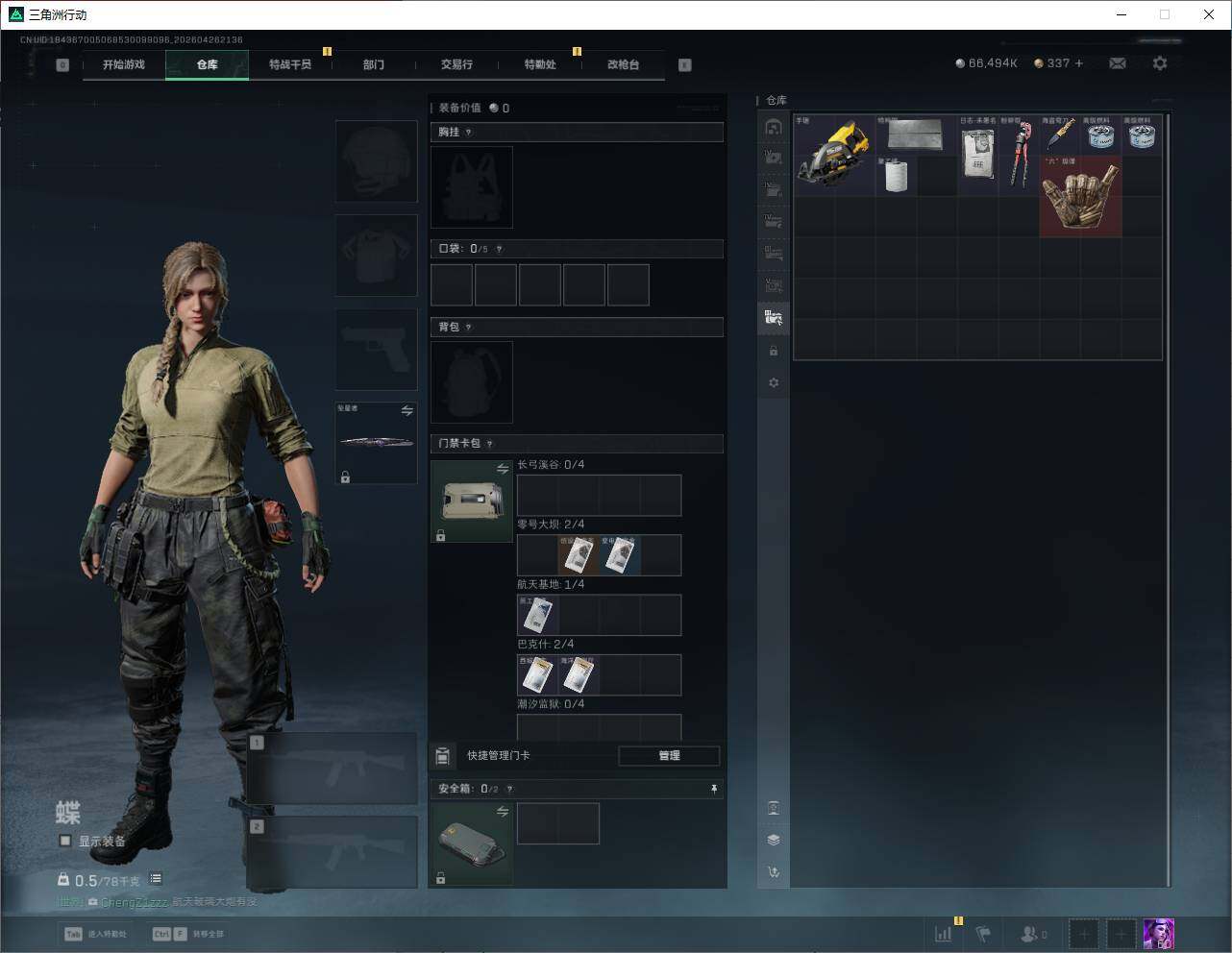Click the body armor equipment slot
This screenshot has height=953, width=1232.
click(x=377, y=256)
